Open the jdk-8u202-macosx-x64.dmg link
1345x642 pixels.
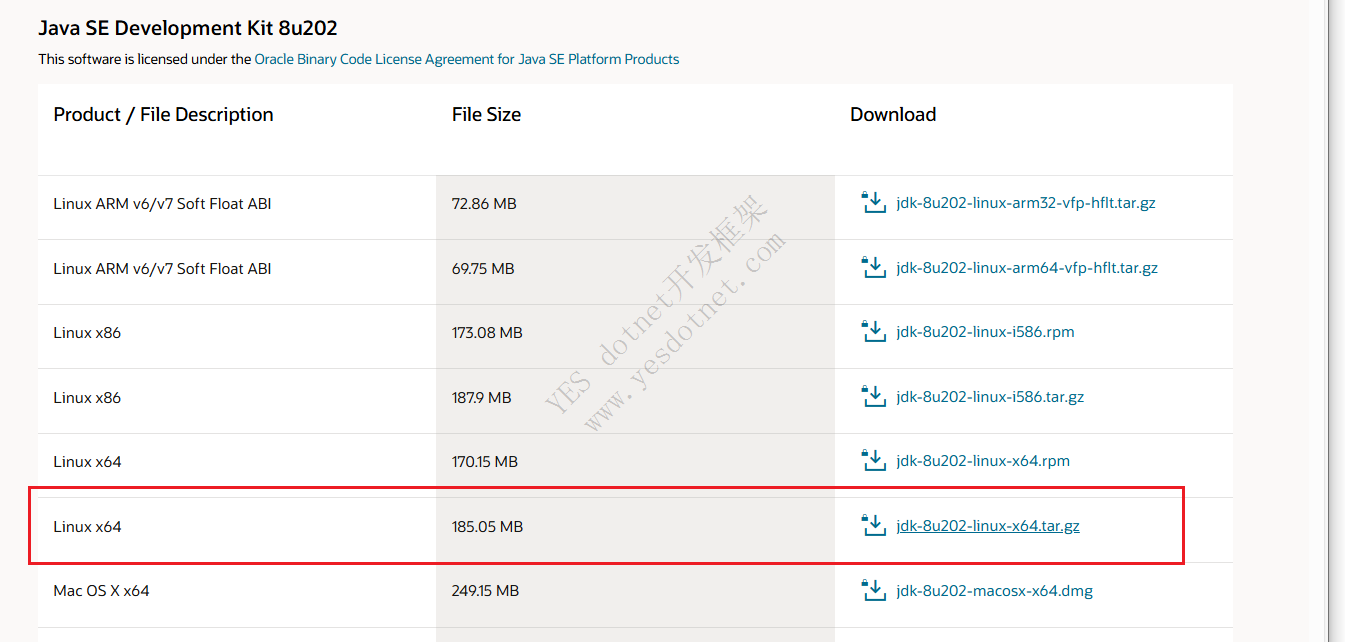click(995, 591)
